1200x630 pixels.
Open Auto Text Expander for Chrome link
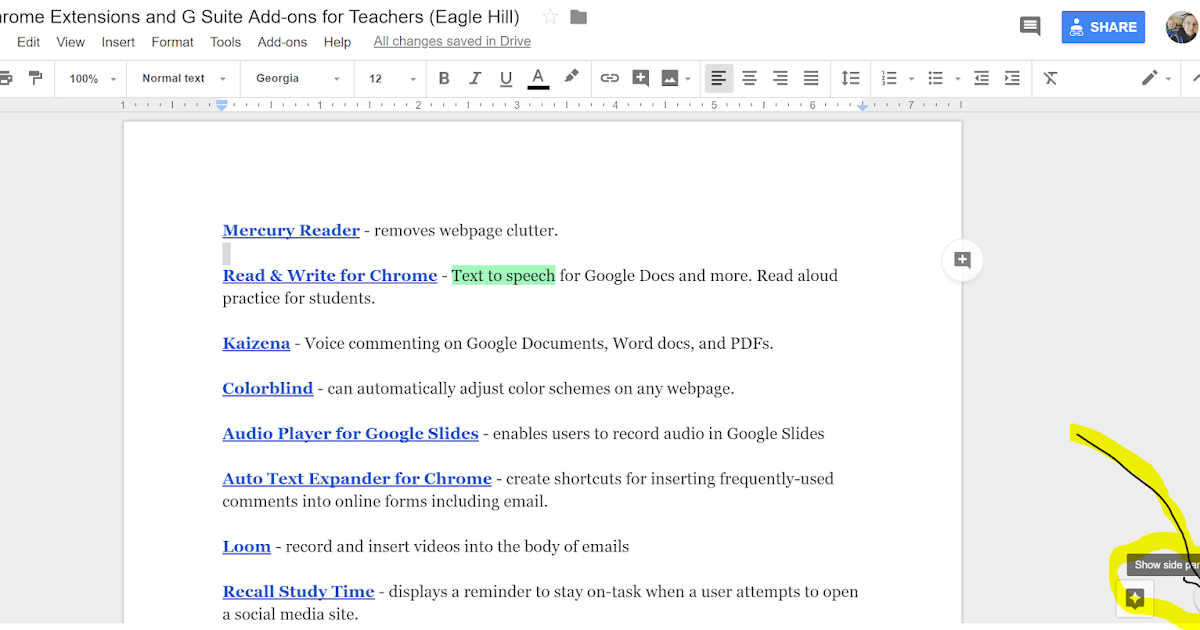click(x=357, y=479)
